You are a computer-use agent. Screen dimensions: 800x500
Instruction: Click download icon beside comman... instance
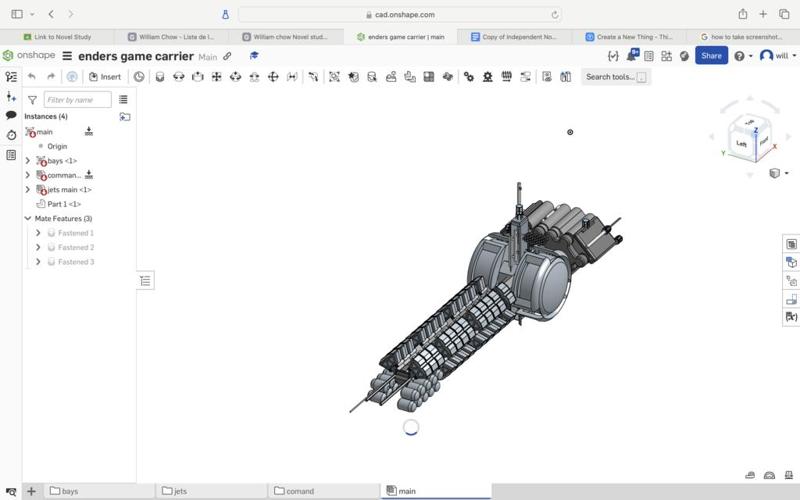coord(89,174)
